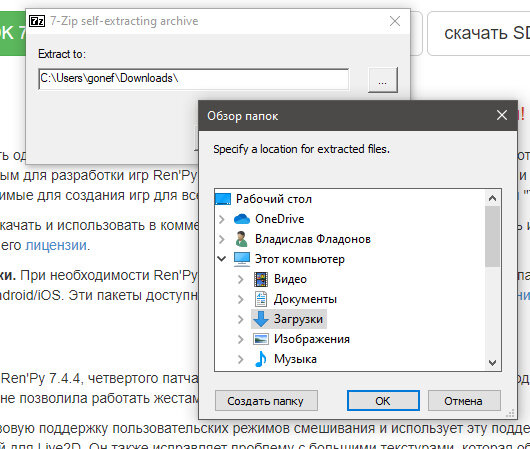Expand the Видео folder node
The height and width of the screenshot is (449, 530).
(241, 279)
